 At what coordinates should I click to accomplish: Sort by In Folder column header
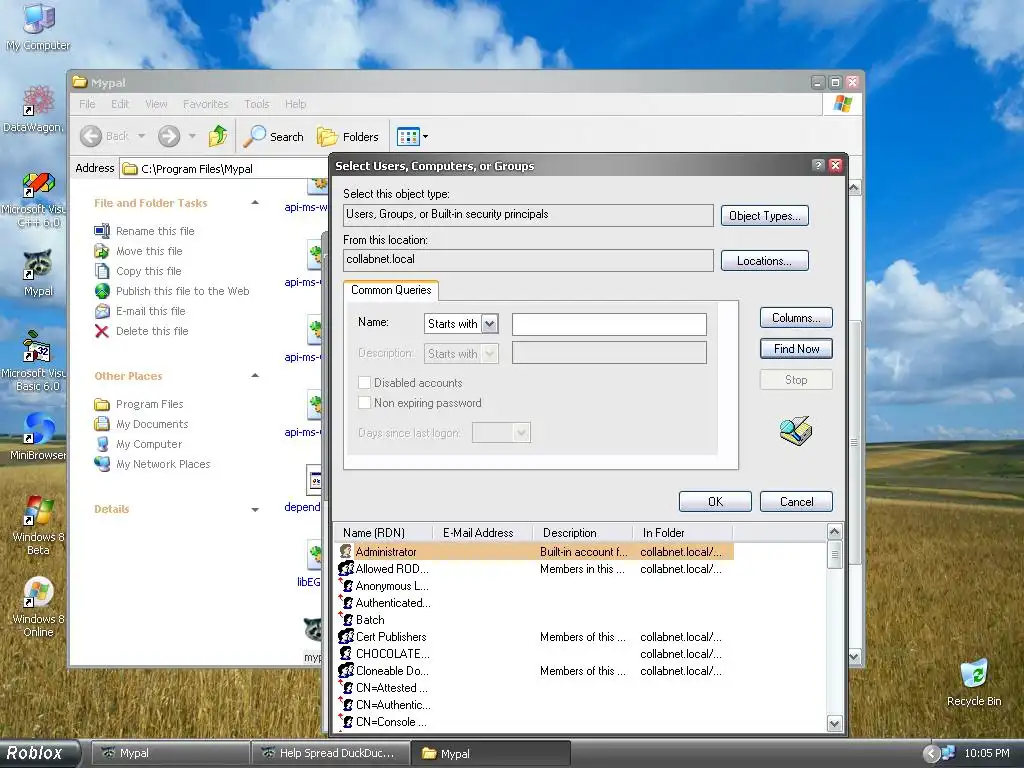(x=682, y=533)
